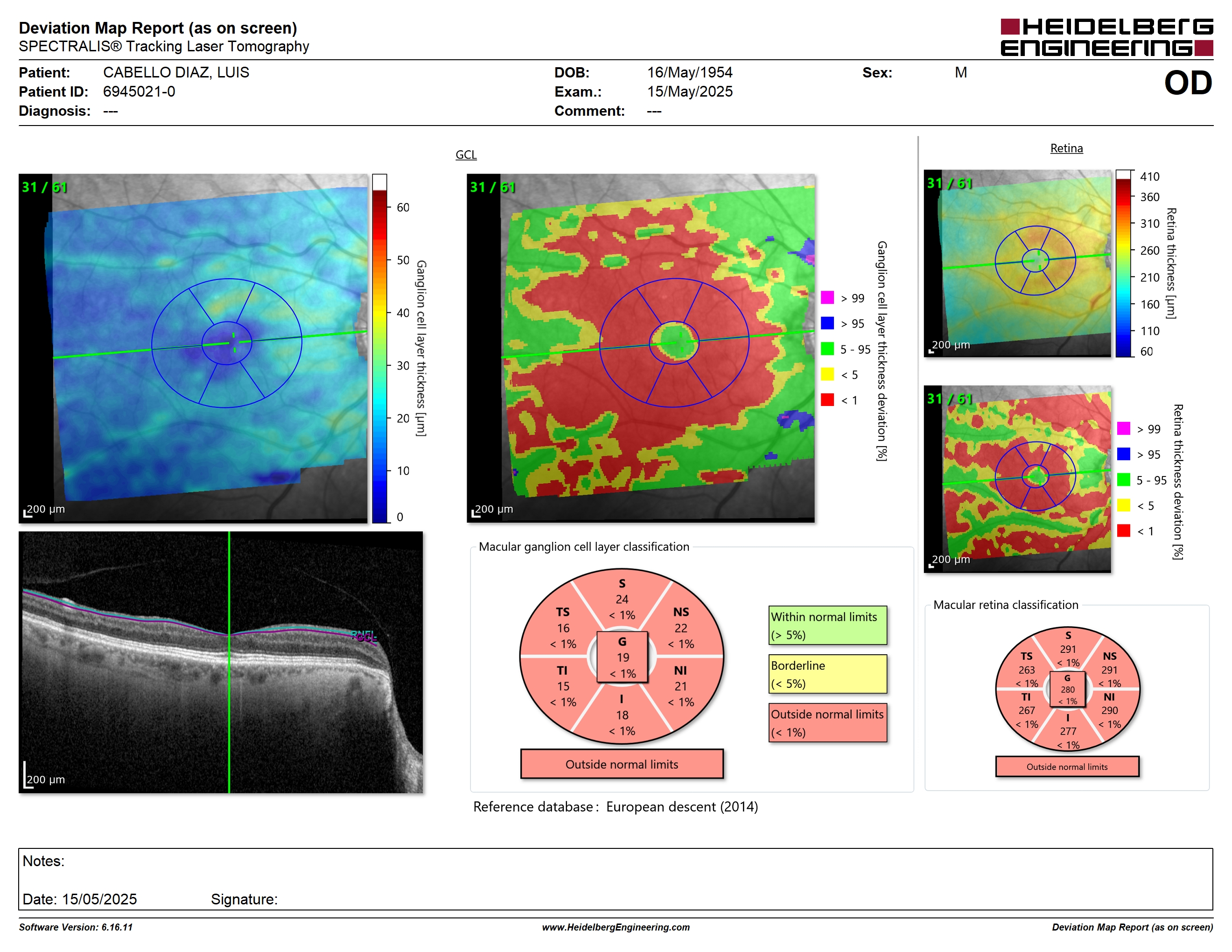
Task: Click the Macular retina classification heading
Action: tap(1005, 605)
